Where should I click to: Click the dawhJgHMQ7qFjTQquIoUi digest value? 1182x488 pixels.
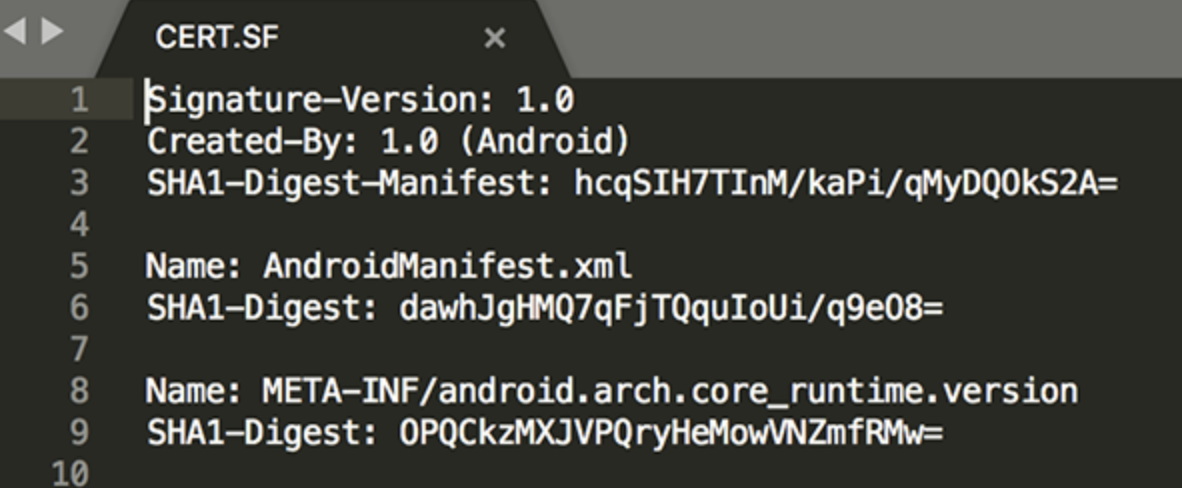pos(671,308)
